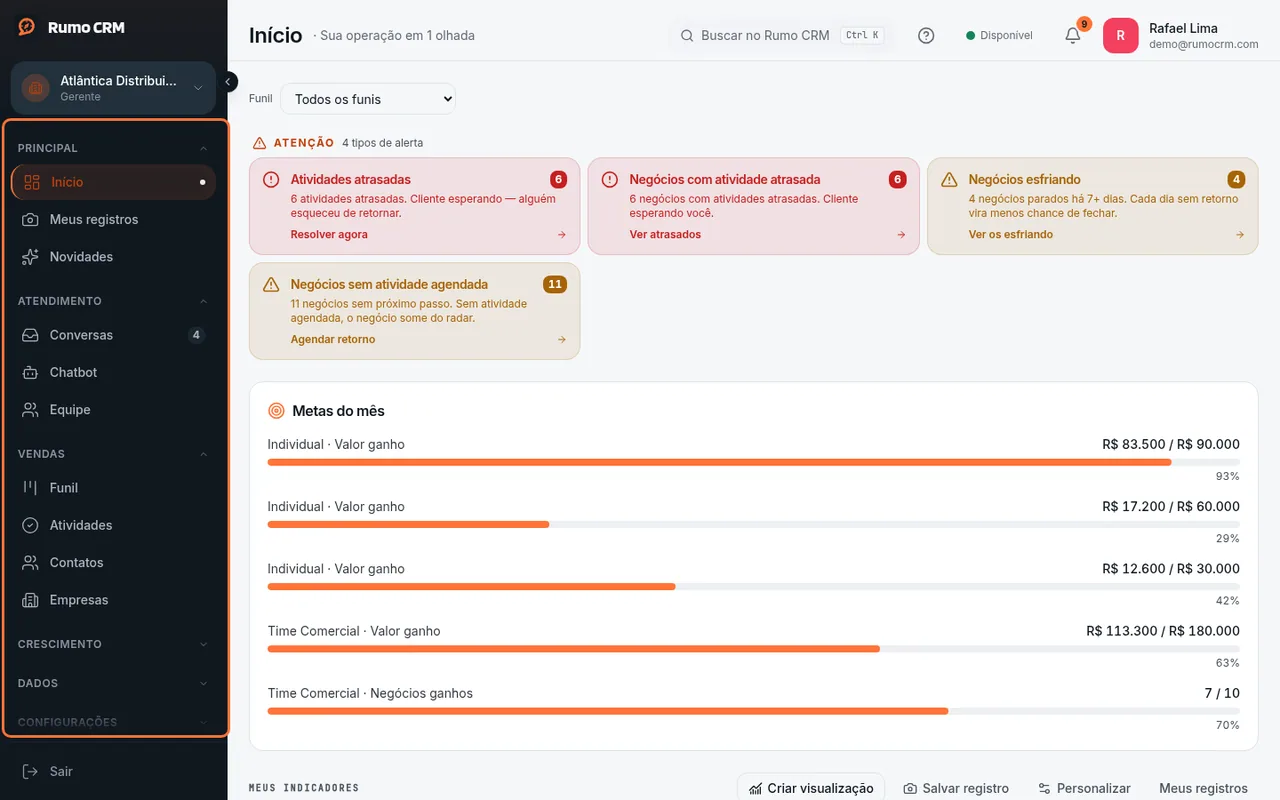Image resolution: width=1280 pixels, height=800 pixels.
Task: Click the Atlântica Distribui... company avatar icon
Action: click(36, 88)
